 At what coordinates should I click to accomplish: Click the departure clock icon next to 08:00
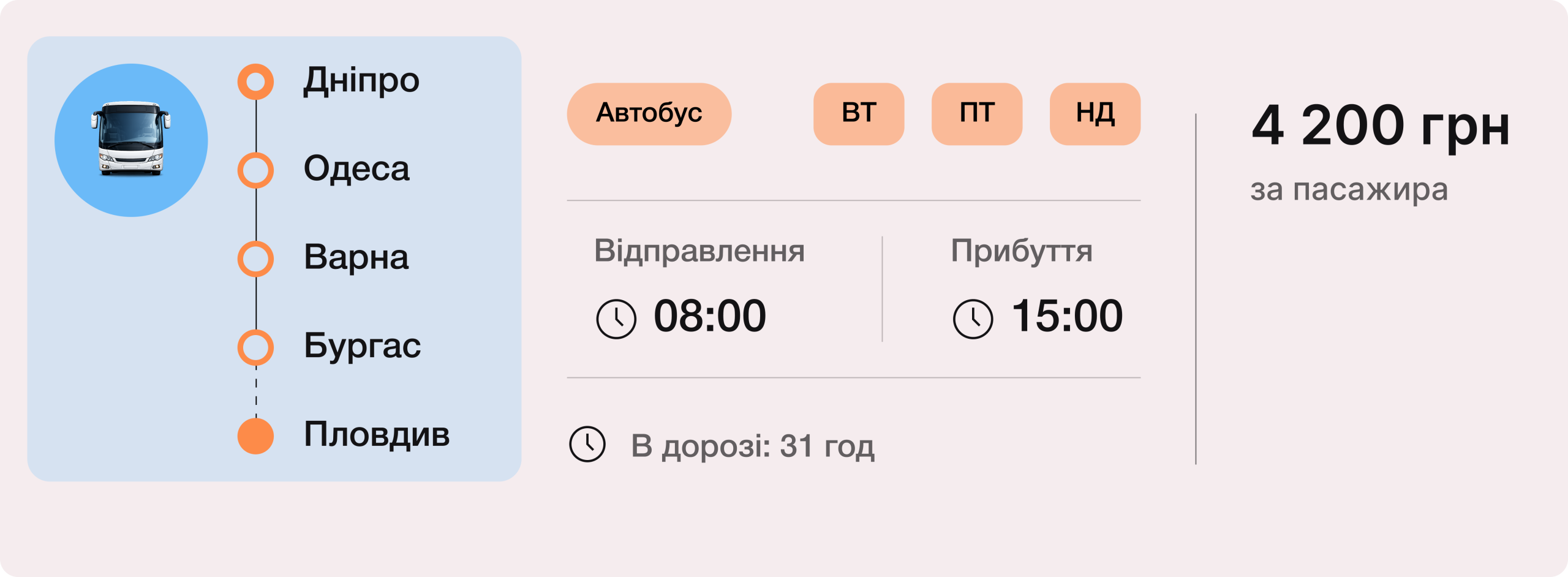pyautogui.click(x=616, y=319)
